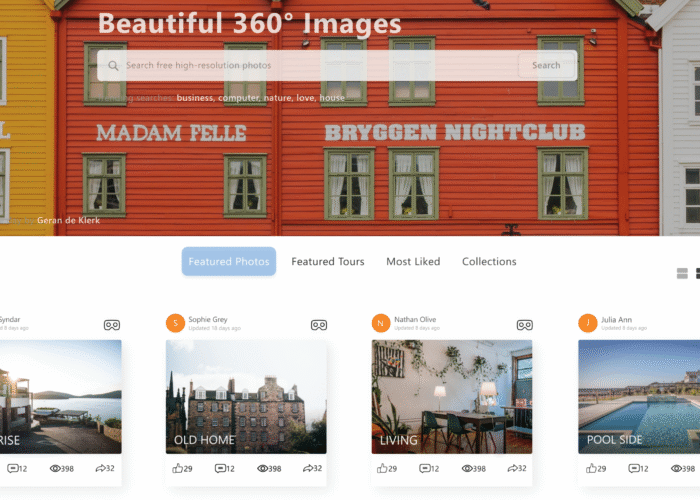This screenshot has width=700, height=500.
Task: Open Sophie Grey's orange profile avatar
Action: 175,323
